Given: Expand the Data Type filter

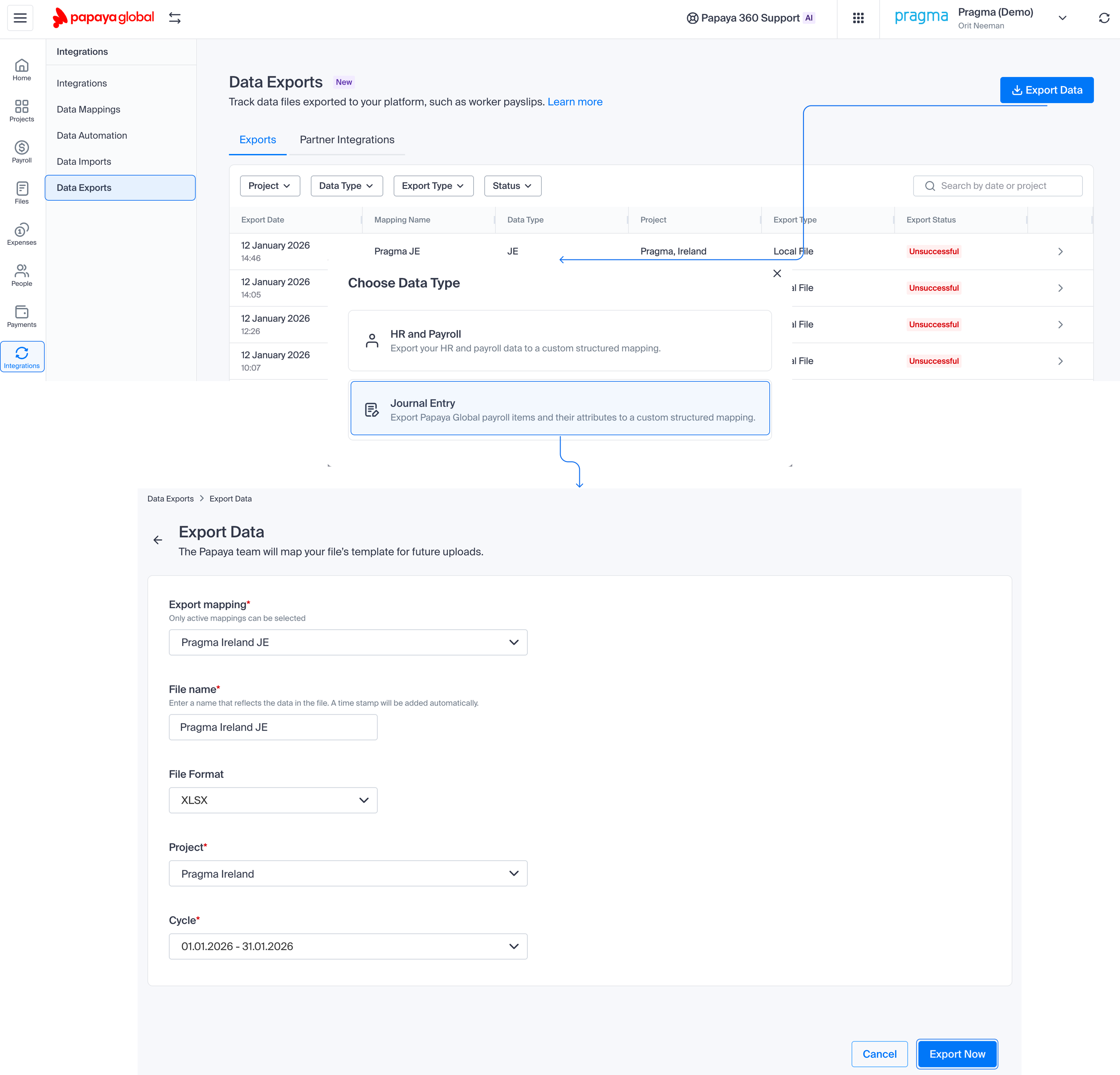Looking at the screenshot, I should pos(346,186).
